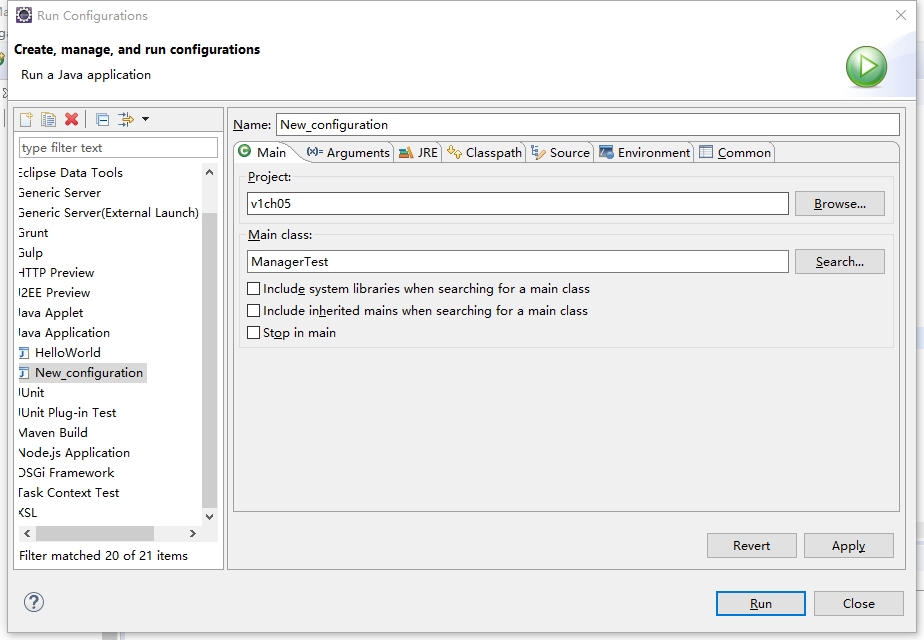
Task: Click the New launch configuration icon
Action: (x=27, y=120)
